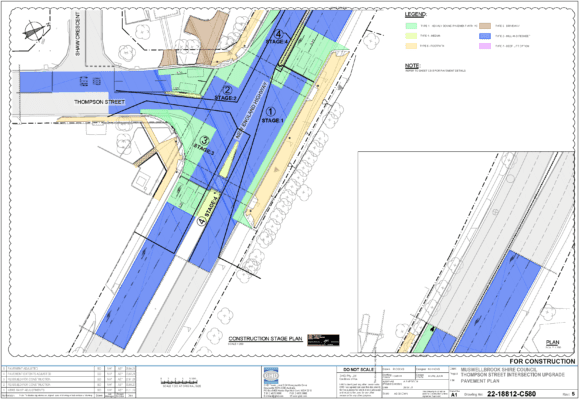Select the Stage 2 circled number marker

click(x=227, y=90)
